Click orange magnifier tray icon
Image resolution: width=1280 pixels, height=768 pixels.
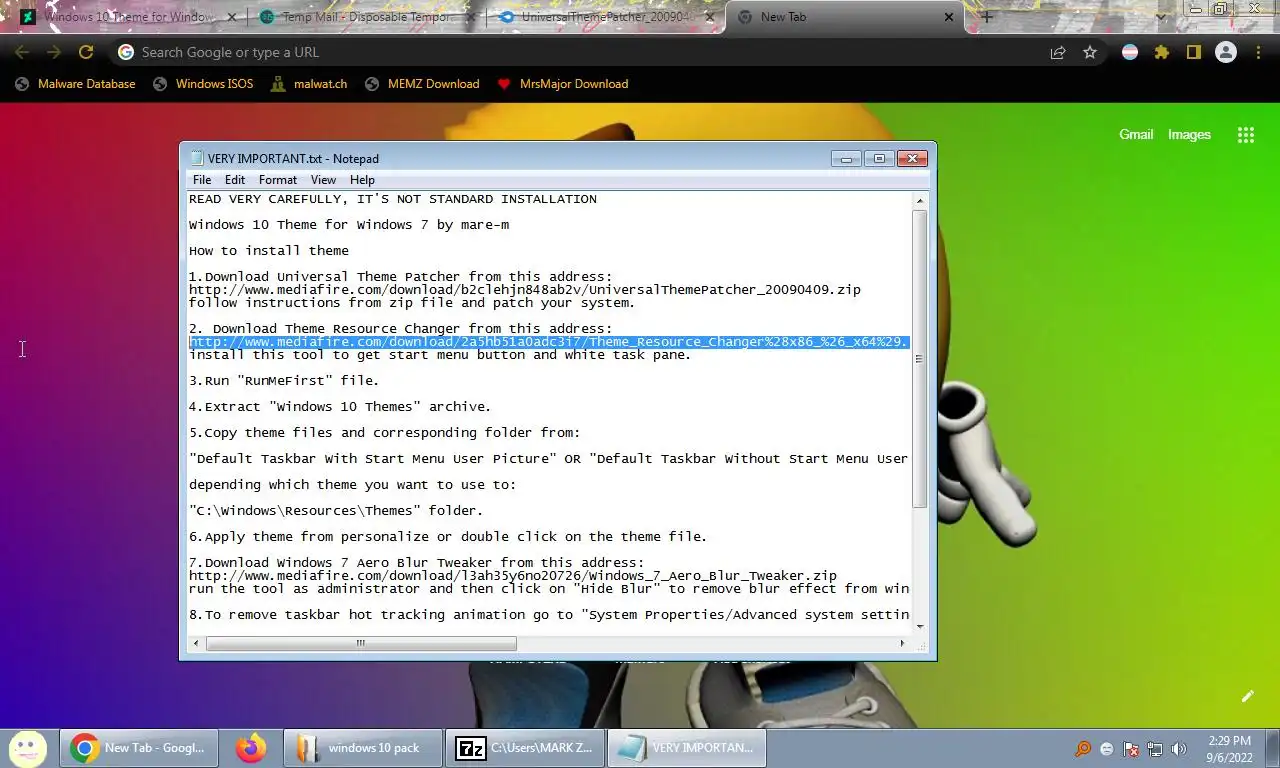pos(1083,748)
